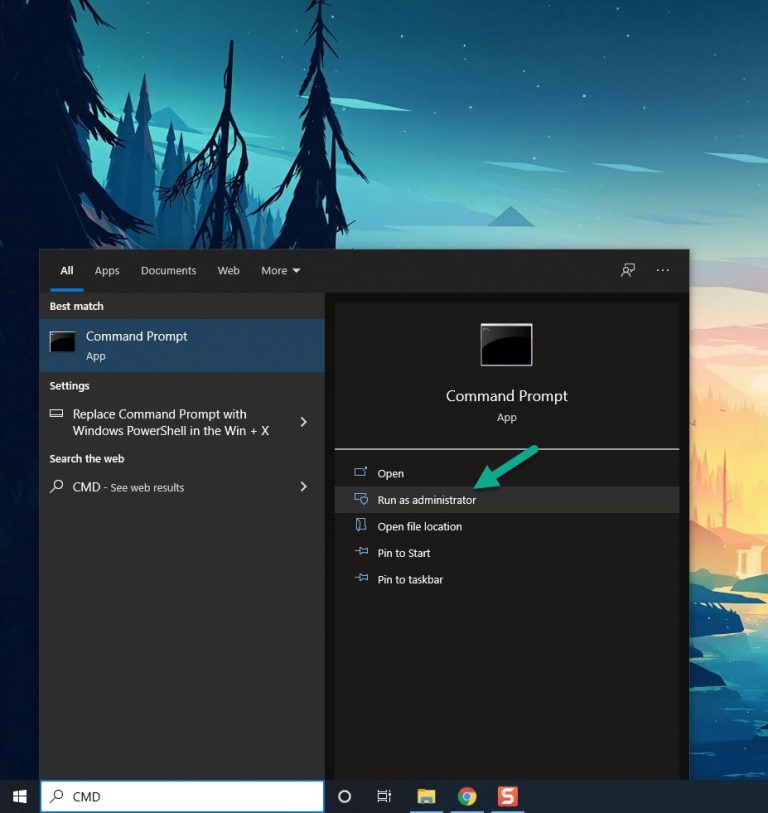This screenshot has width=768, height=813.
Task: Expand the arrow next to the PowerShell setting
Action: coord(304,422)
